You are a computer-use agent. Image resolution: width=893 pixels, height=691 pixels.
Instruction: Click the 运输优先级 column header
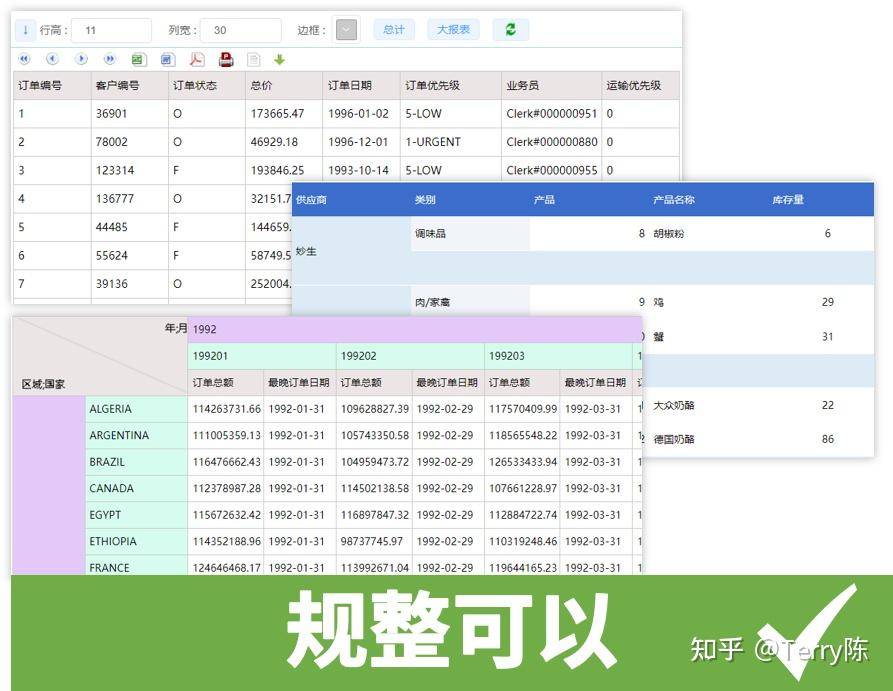click(641, 85)
